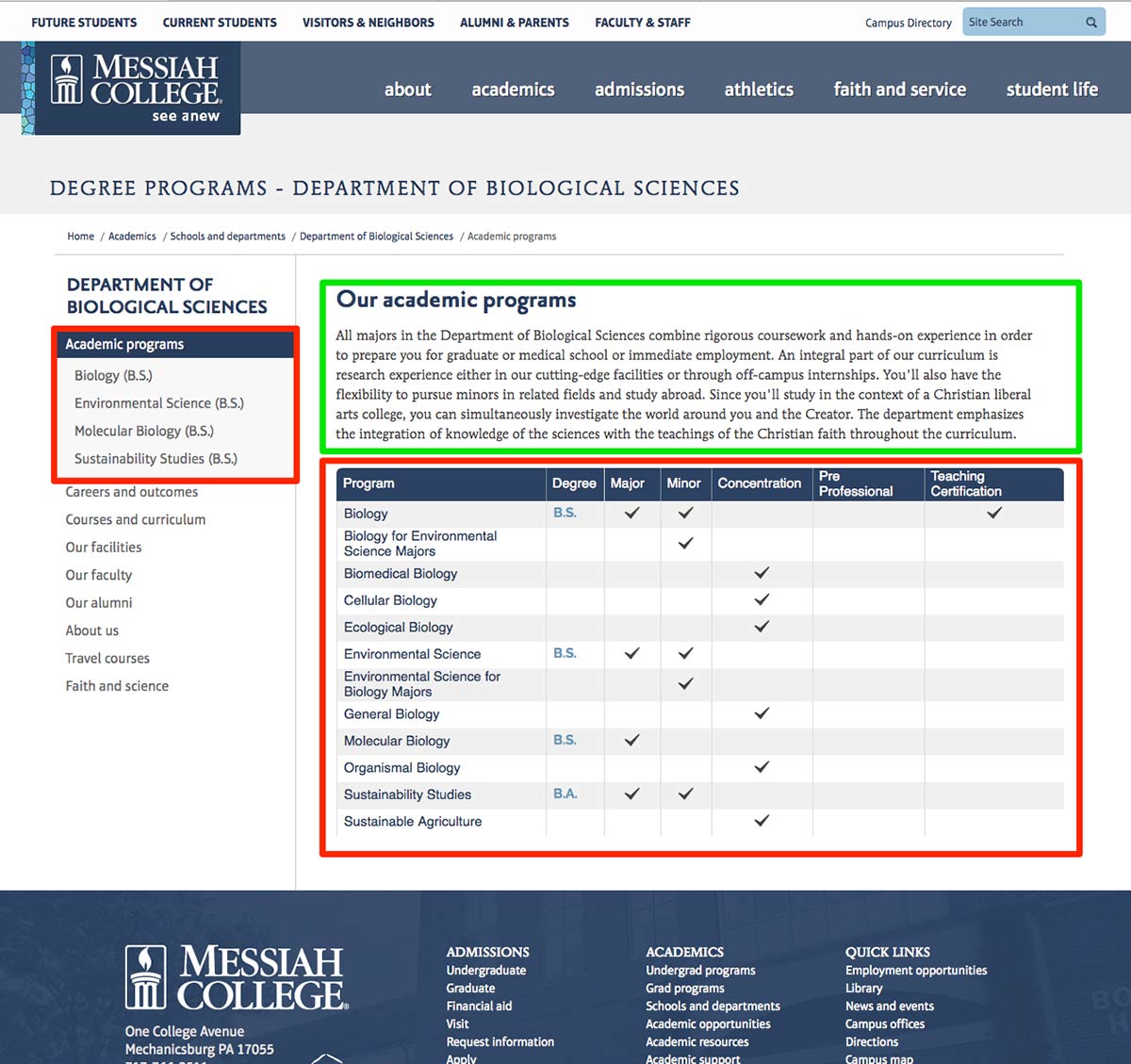Viewport: 1131px width, 1064px height.
Task: Click Biomedical Biology table row name
Action: pos(401,574)
